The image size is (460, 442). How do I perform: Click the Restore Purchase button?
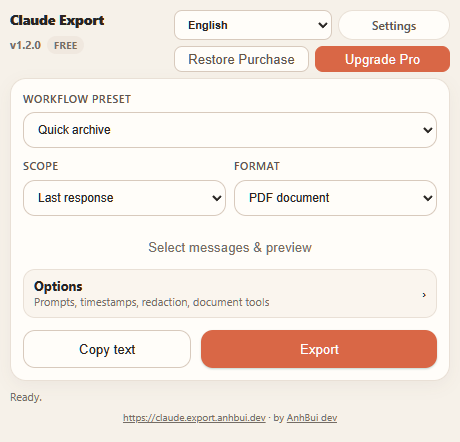[241, 59]
